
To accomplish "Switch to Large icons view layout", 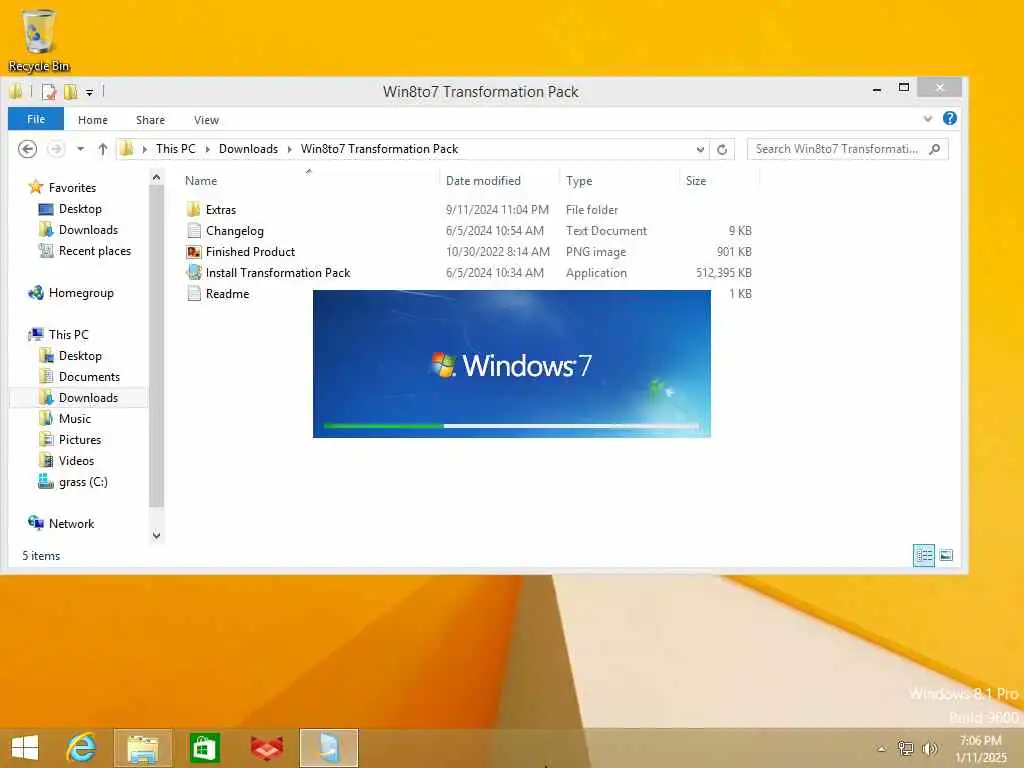I will [946, 555].
